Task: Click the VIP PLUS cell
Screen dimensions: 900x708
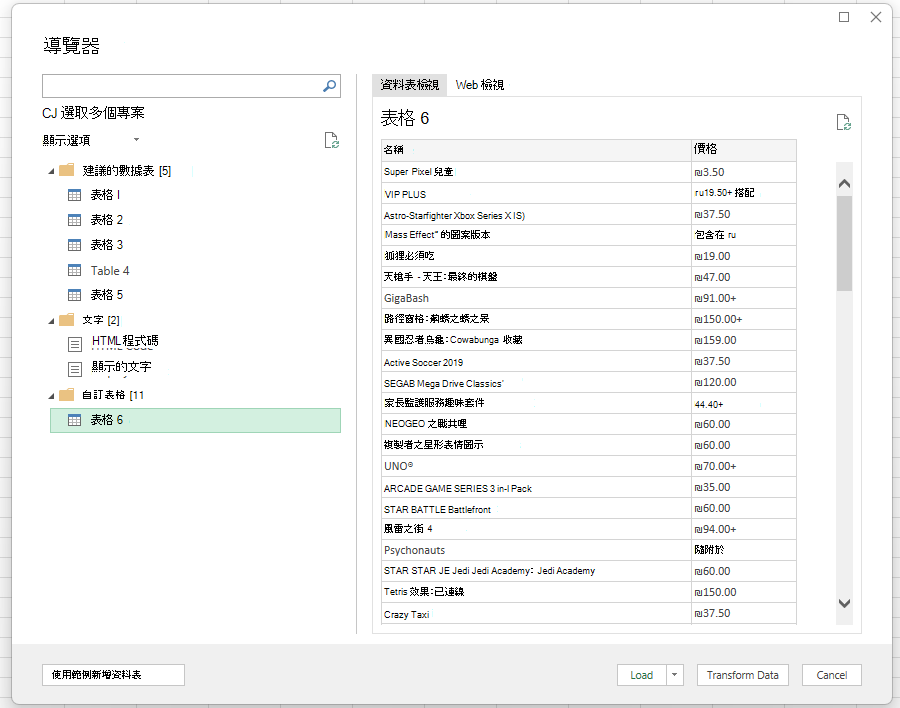Action: pos(536,194)
